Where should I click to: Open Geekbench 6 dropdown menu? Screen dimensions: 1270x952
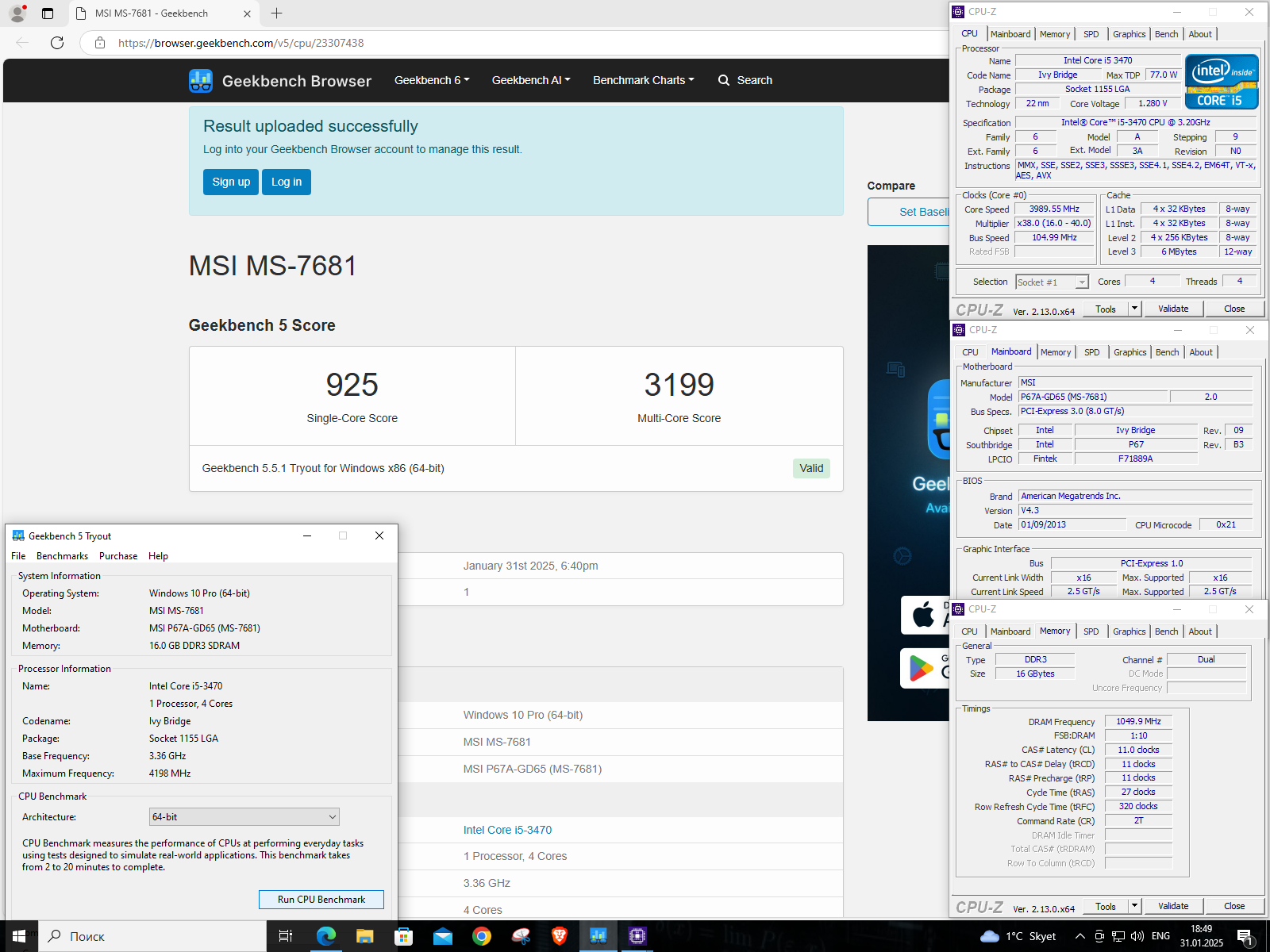click(x=432, y=80)
